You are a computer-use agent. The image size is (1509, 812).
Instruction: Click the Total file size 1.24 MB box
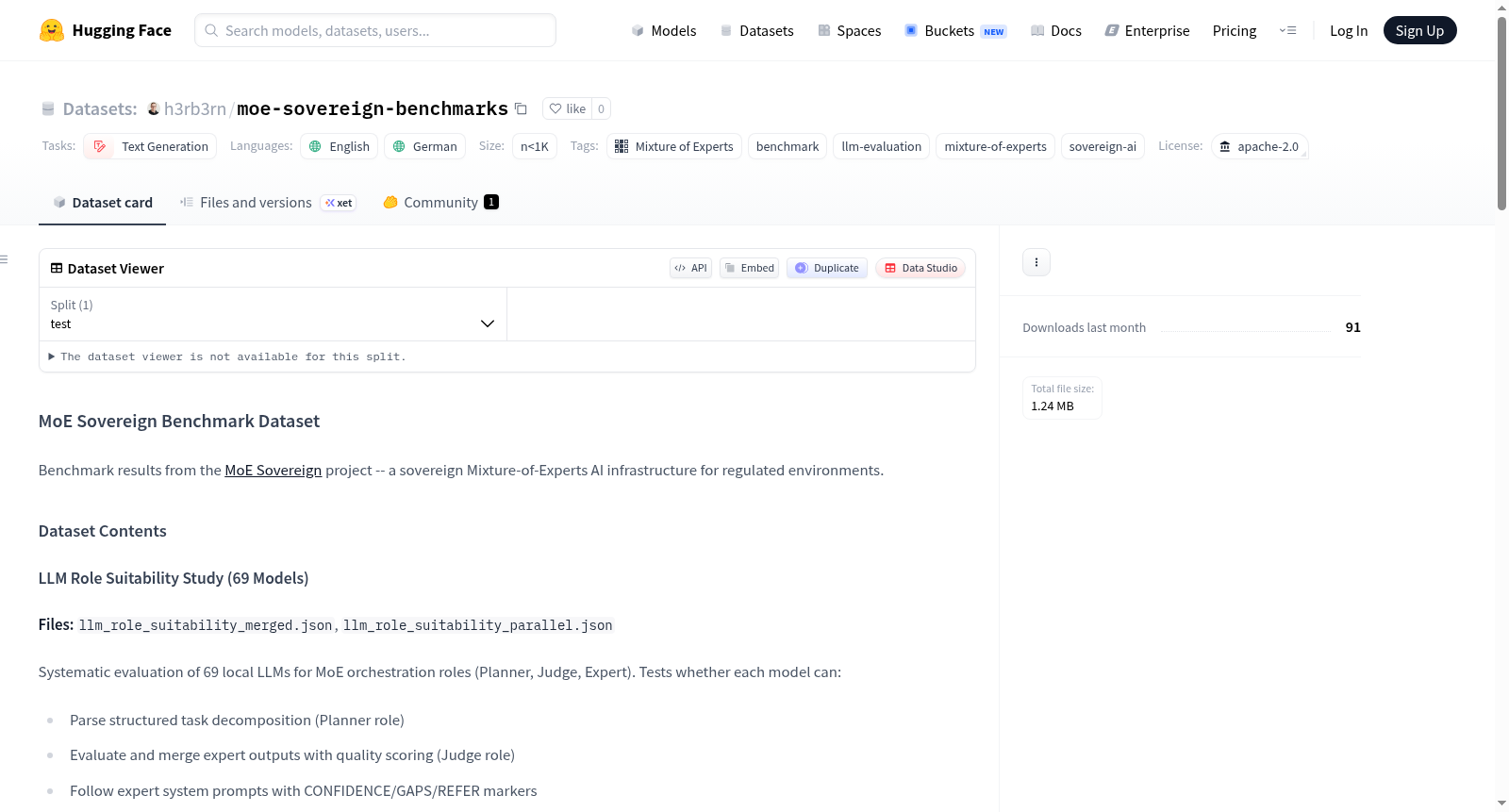[x=1062, y=397]
